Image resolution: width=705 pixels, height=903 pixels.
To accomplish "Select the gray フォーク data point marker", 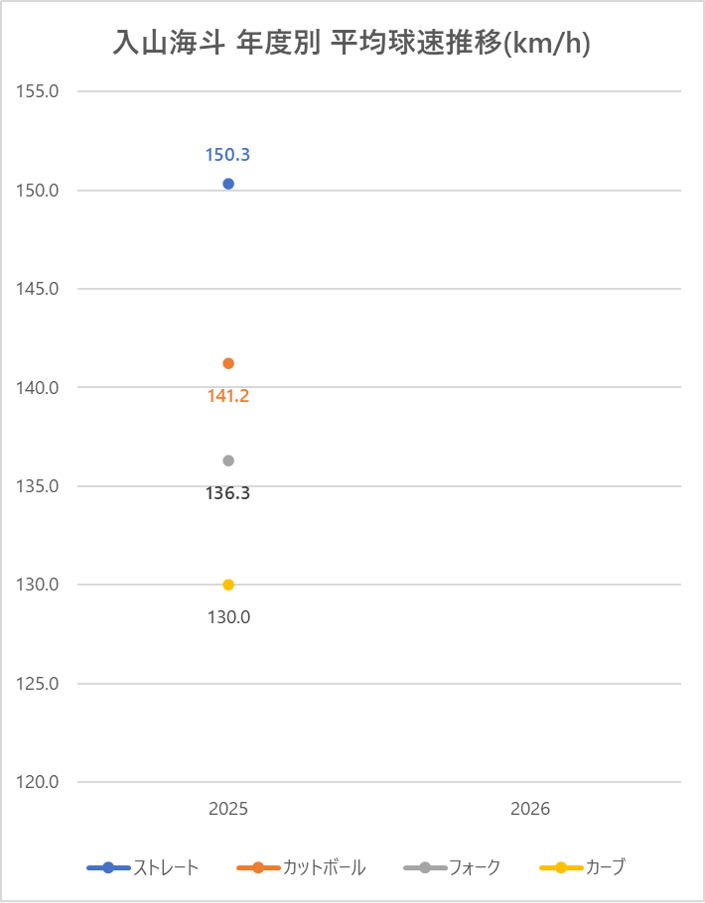I will pyautogui.click(x=228, y=461).
